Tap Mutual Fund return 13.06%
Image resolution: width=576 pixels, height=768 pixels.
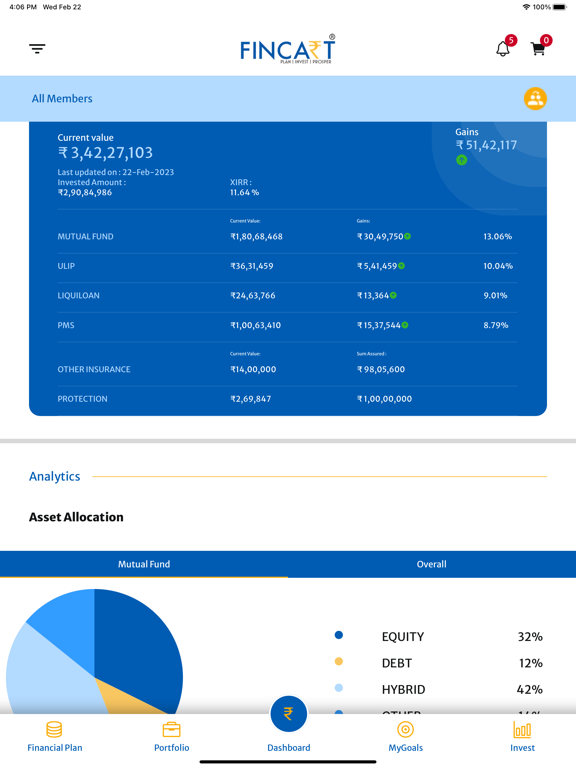pos(498,237)
